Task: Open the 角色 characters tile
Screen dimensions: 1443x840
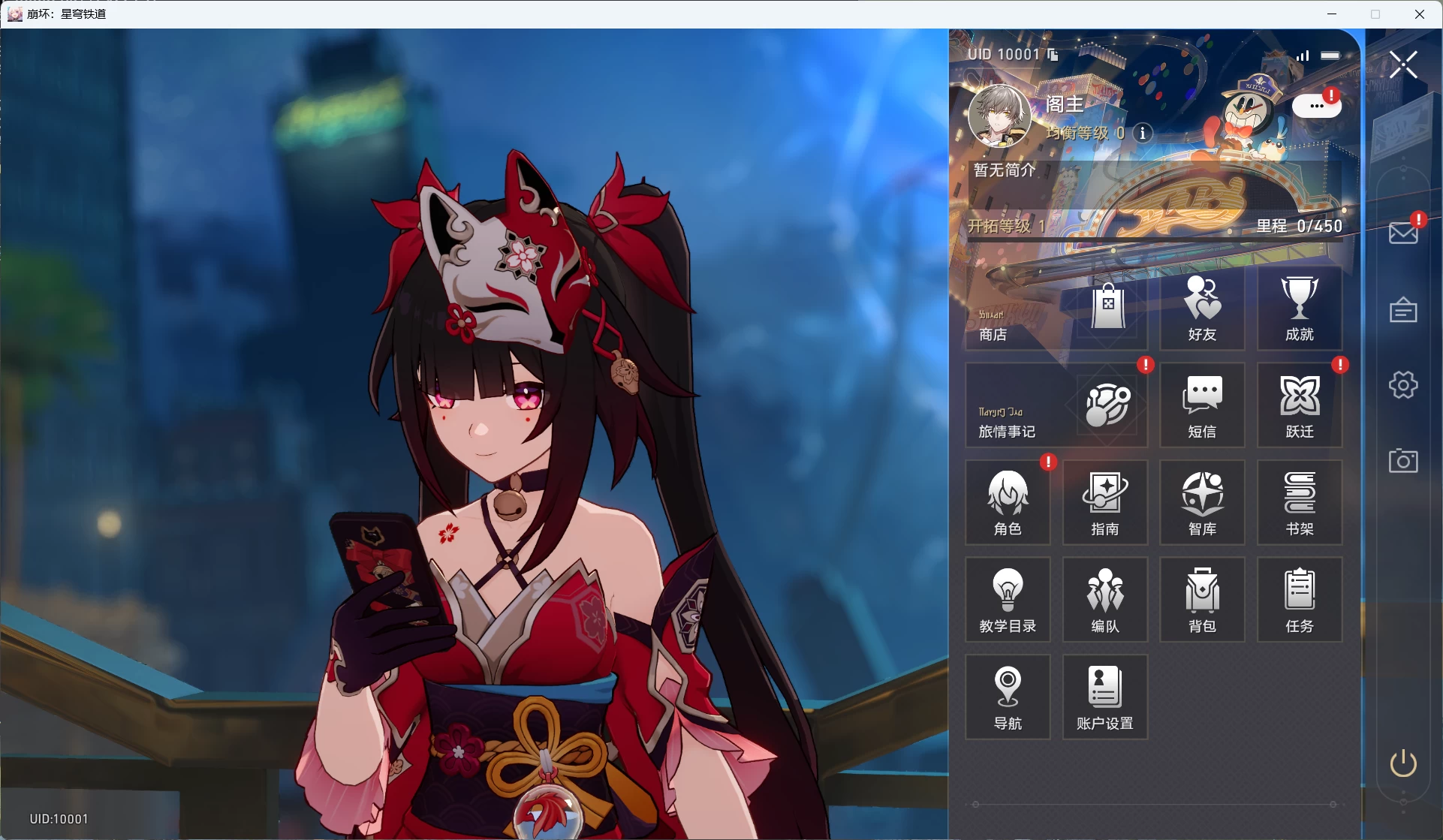Action: point(1008,502)
